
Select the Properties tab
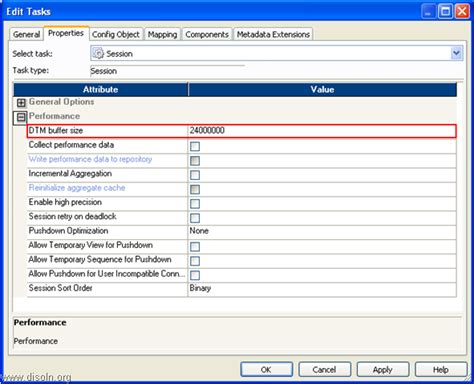point(66,33)
